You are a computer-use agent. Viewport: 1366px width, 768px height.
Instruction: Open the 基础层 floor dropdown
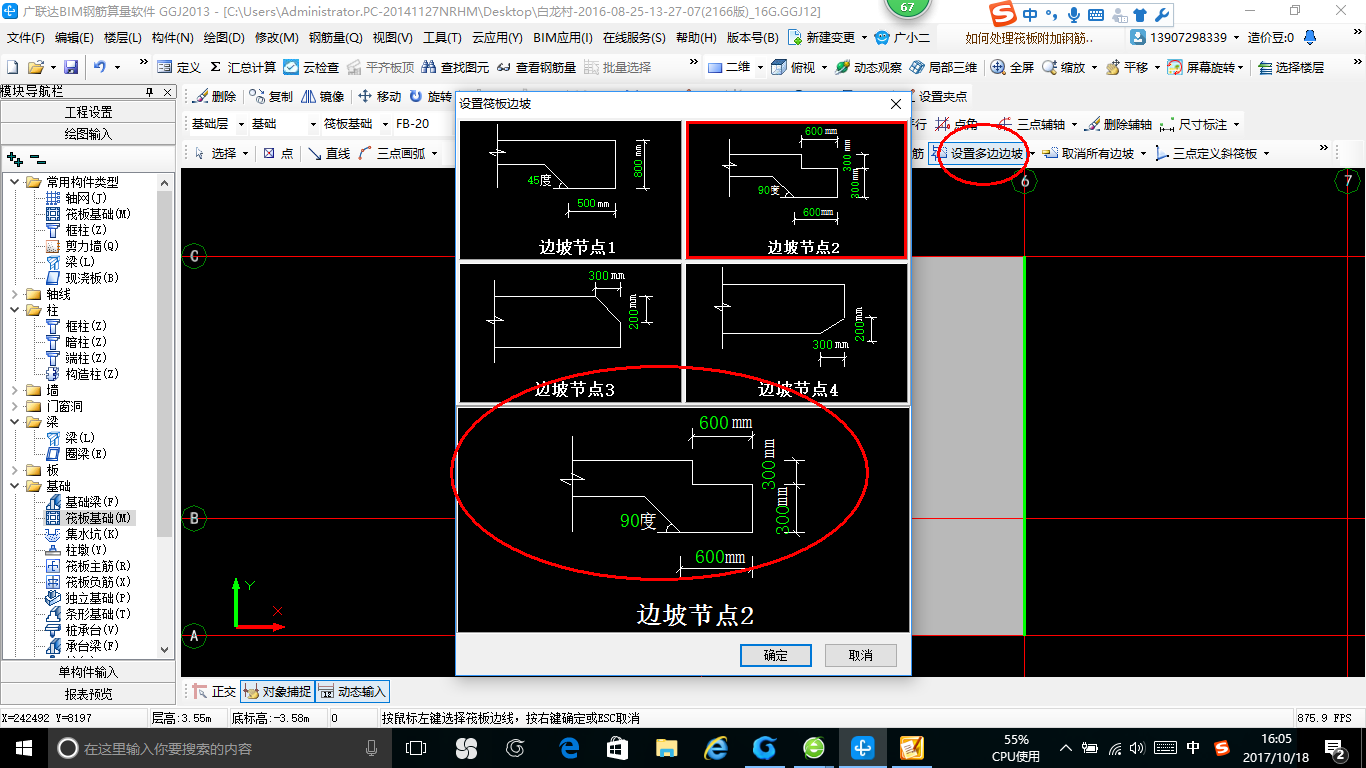pyautogui.click(x=241, y=124)
